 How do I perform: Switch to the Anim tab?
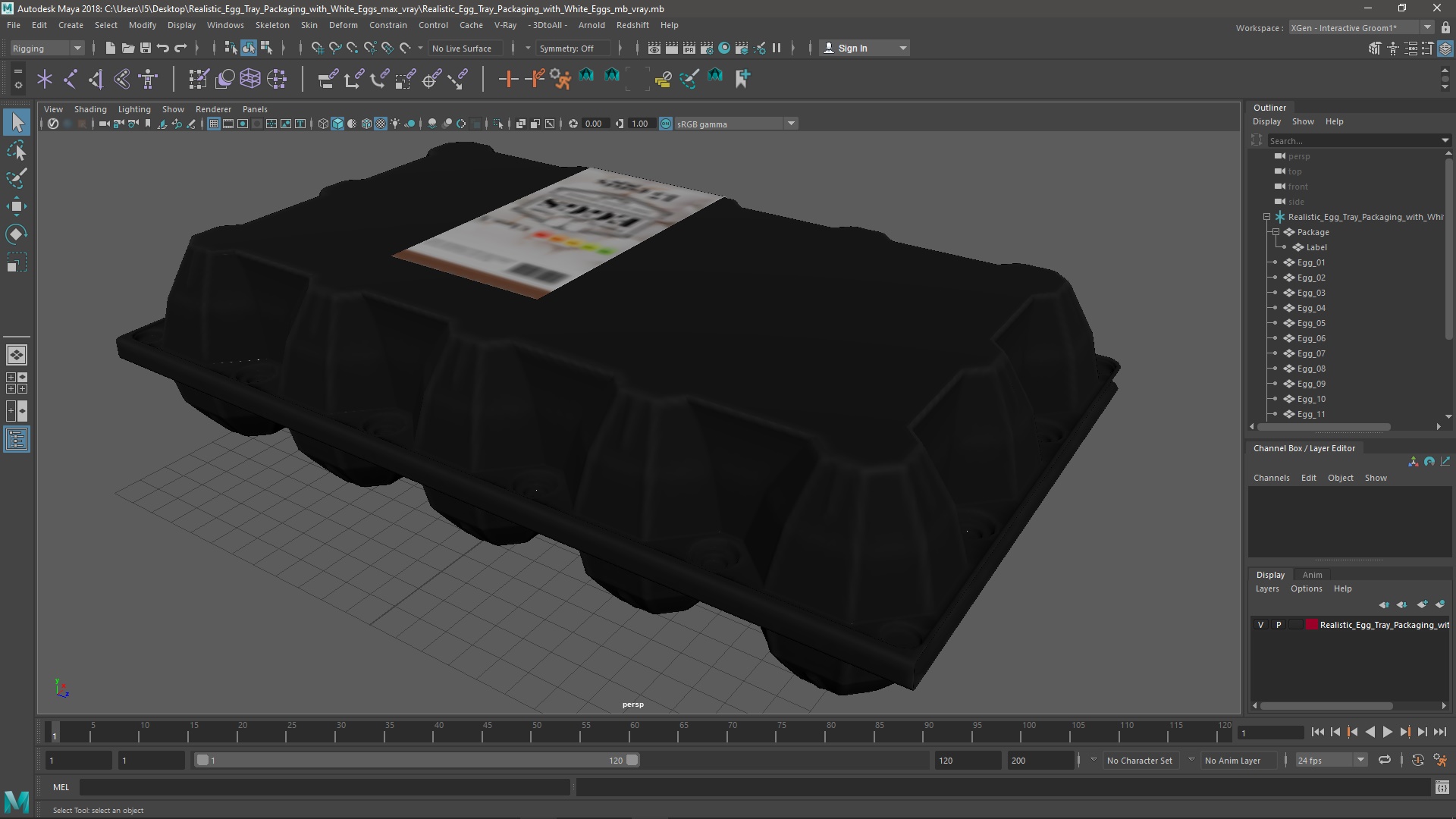pos(1312,575)
